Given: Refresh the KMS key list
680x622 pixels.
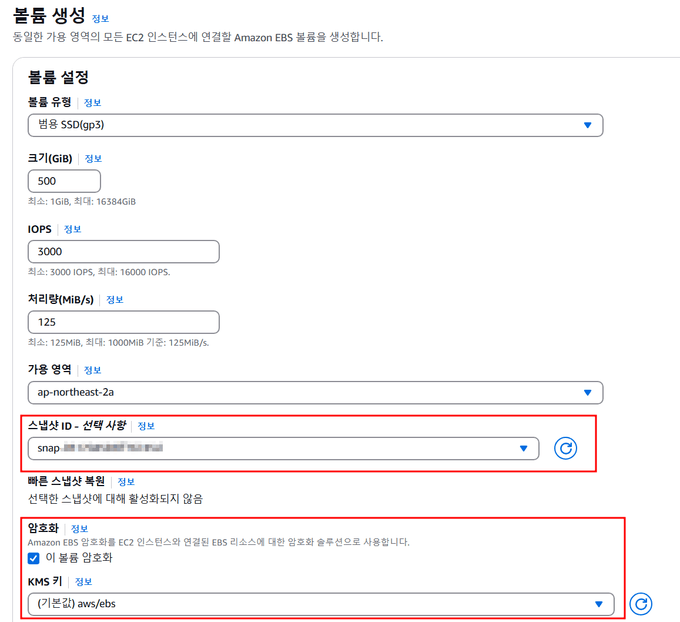Looking at the screenshot, I should [x=641, y=604].
